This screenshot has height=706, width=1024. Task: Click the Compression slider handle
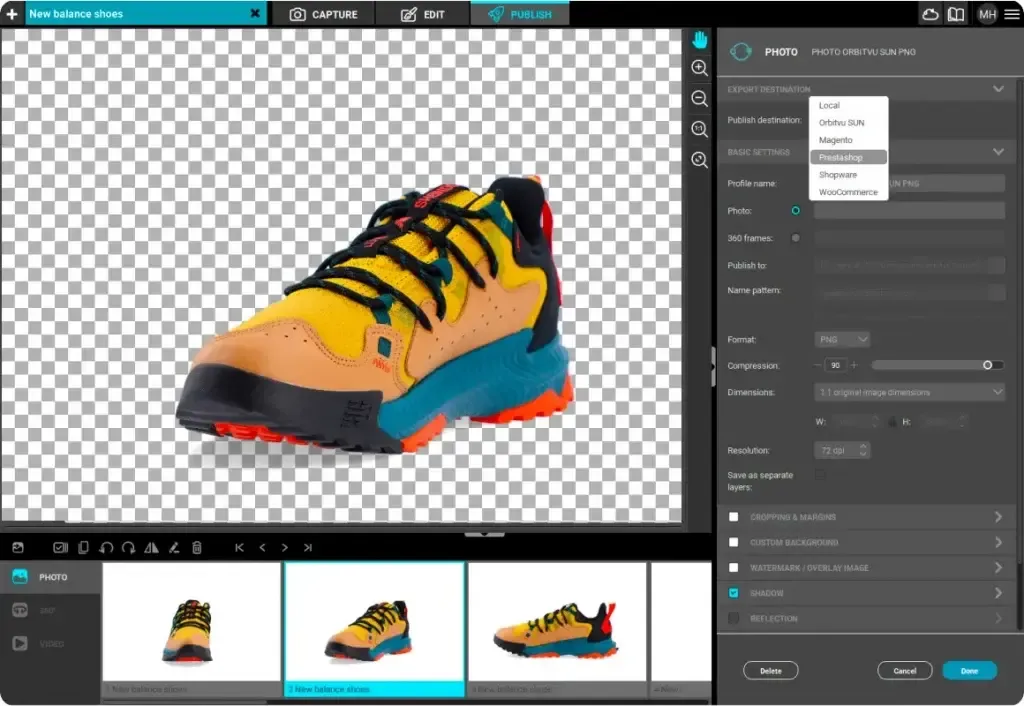point(987,365)
